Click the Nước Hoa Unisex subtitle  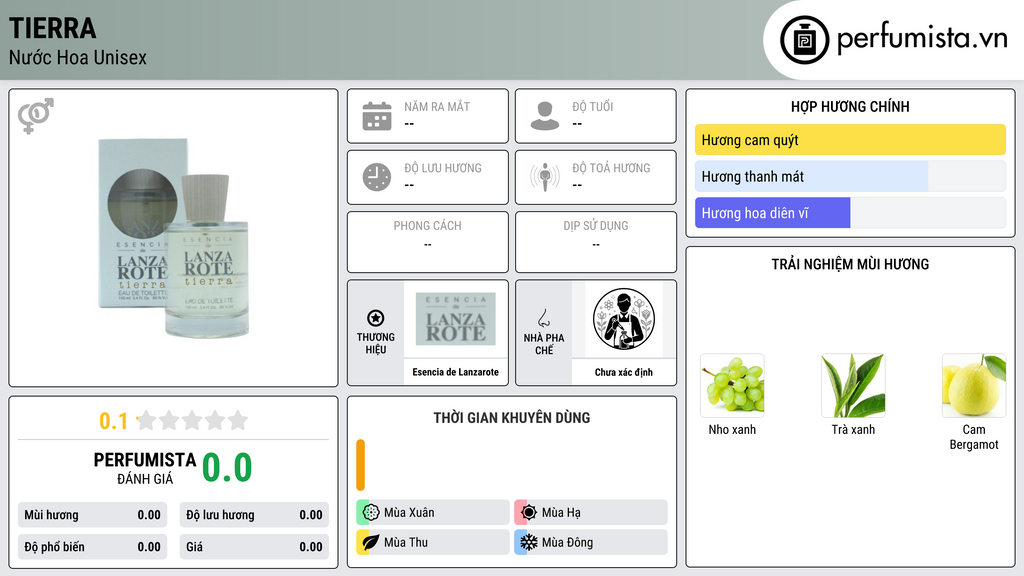(78, 57)
